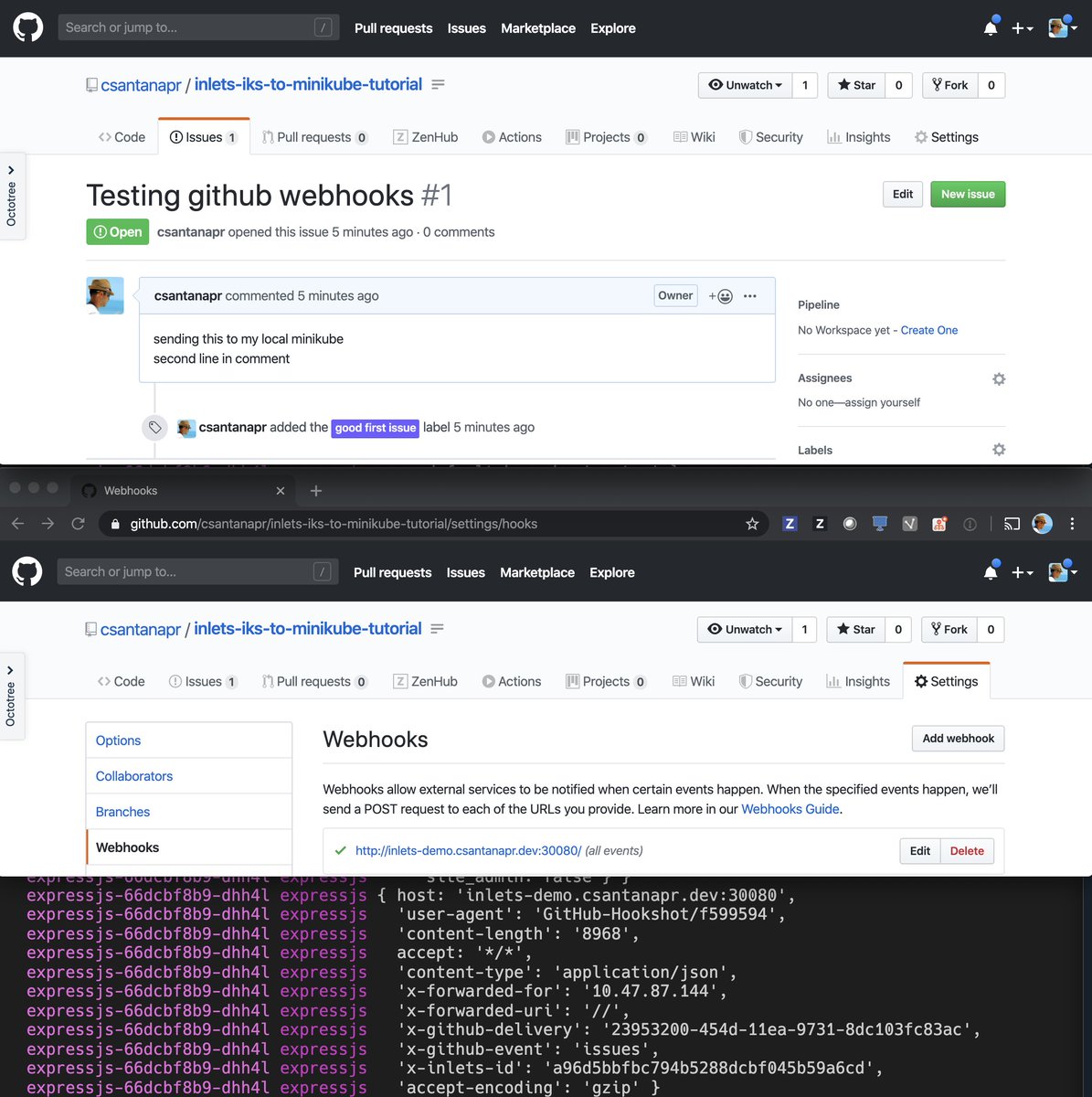
Task: Expand Unwatch dropdown in webhooks window
Action: (x=745, y=630)
